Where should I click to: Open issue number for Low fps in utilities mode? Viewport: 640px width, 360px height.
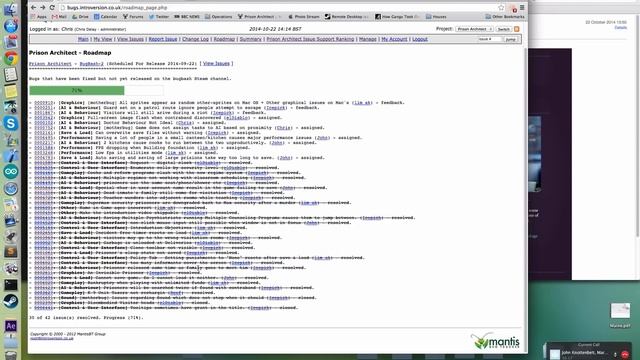click(44, 153)
